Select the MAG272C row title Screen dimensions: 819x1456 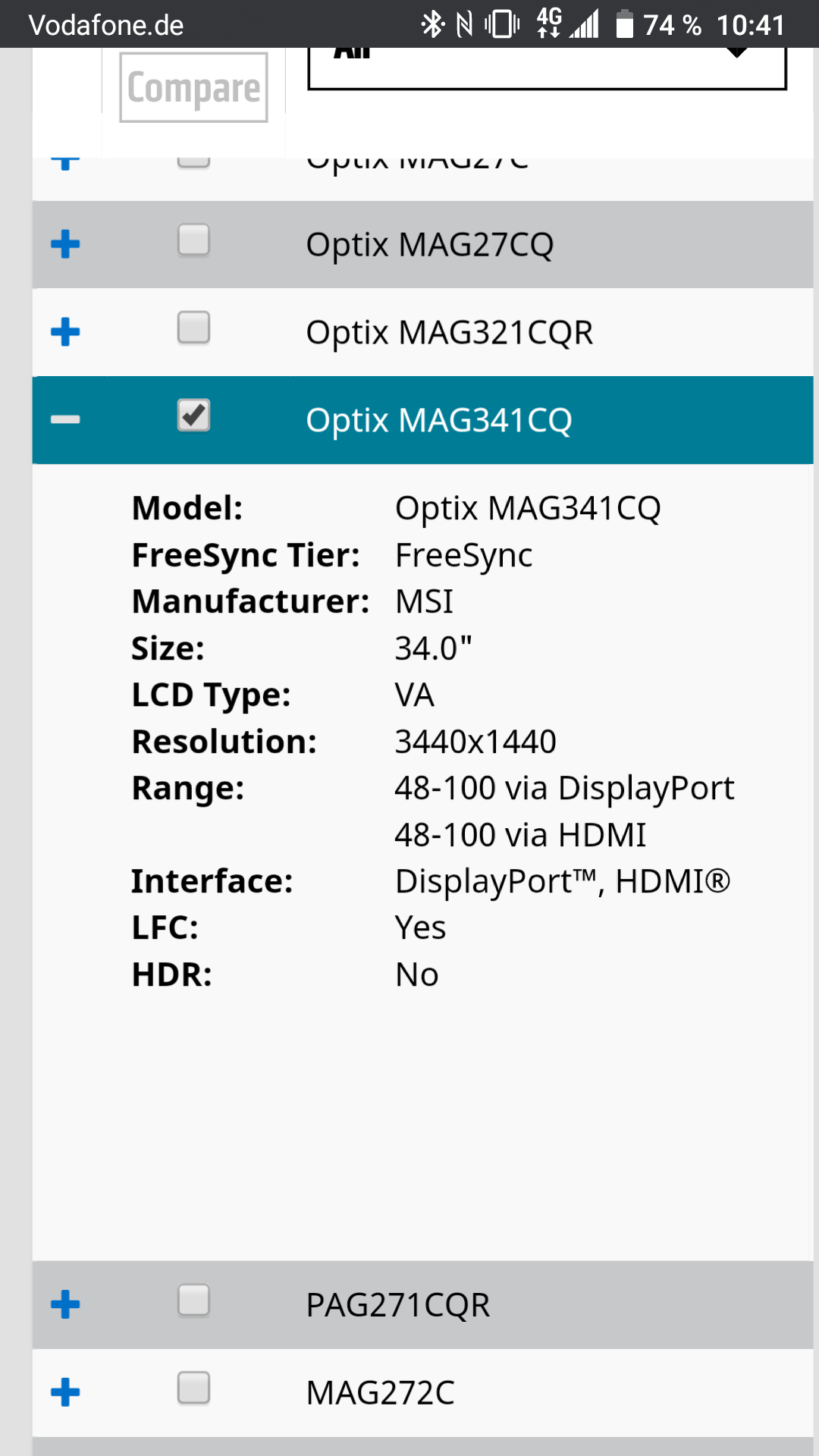(381, 1393)
